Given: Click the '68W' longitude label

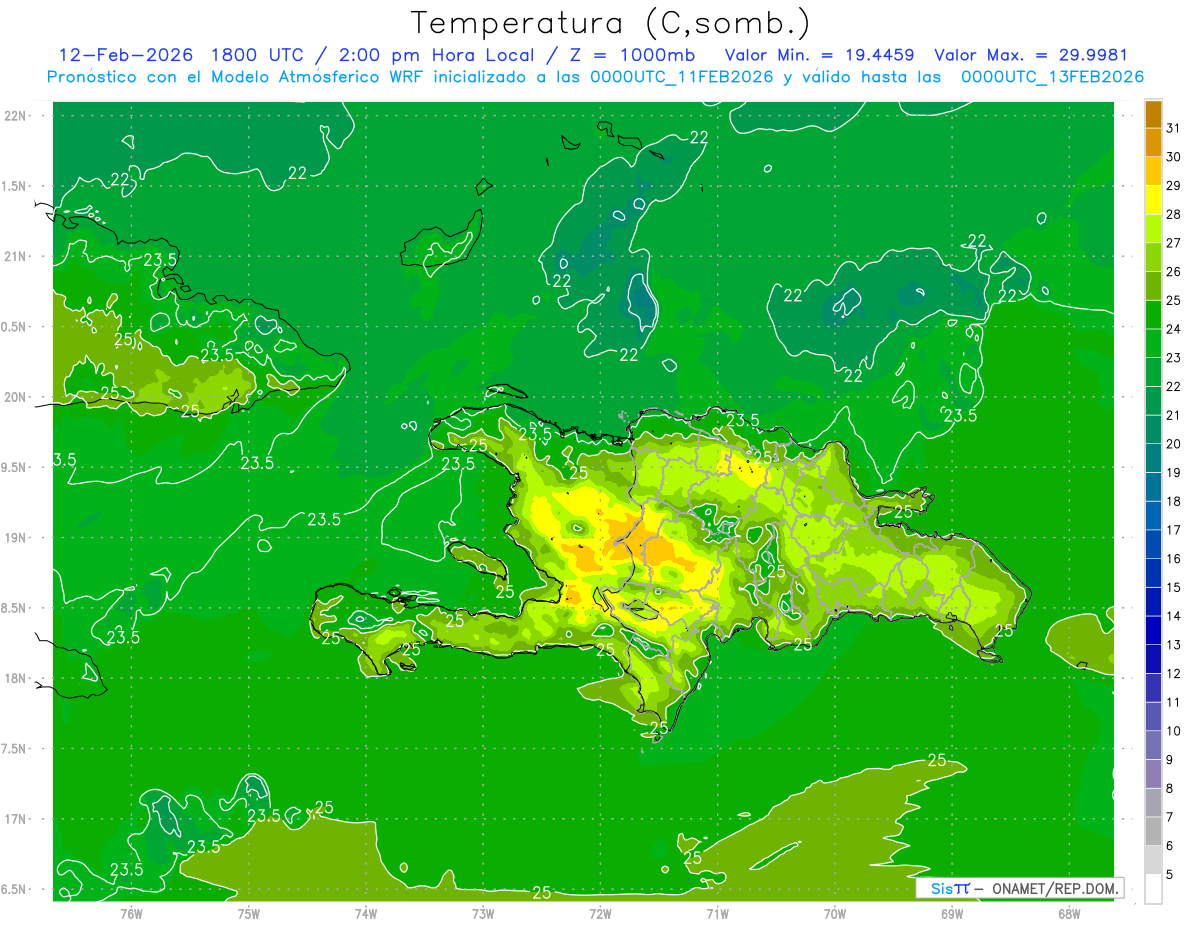Looking at the screenshot, I should 1068,913.
